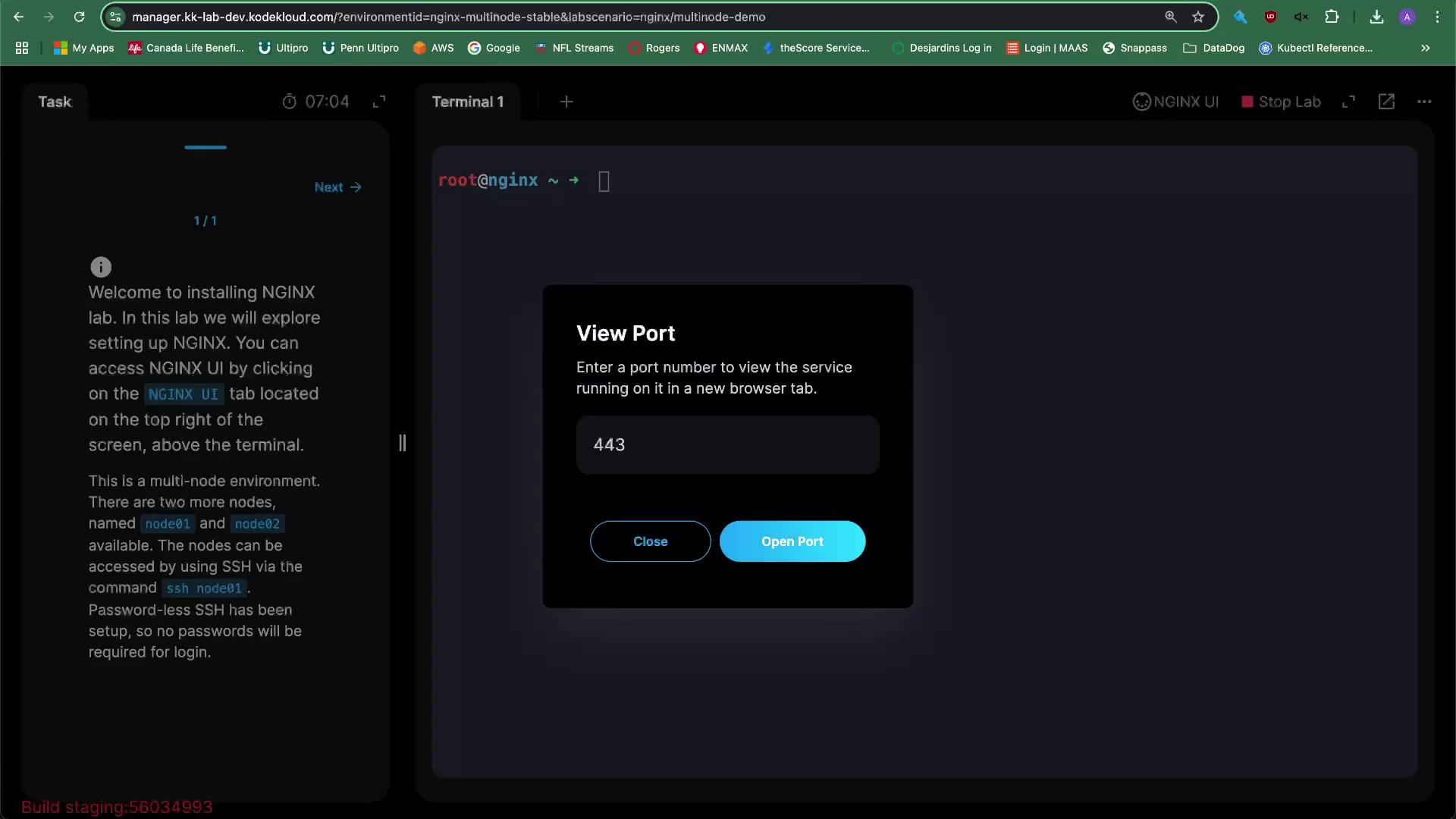1456x819 pixels.
Task: Open the NGINX UI tab
Action: [1175, 102]
